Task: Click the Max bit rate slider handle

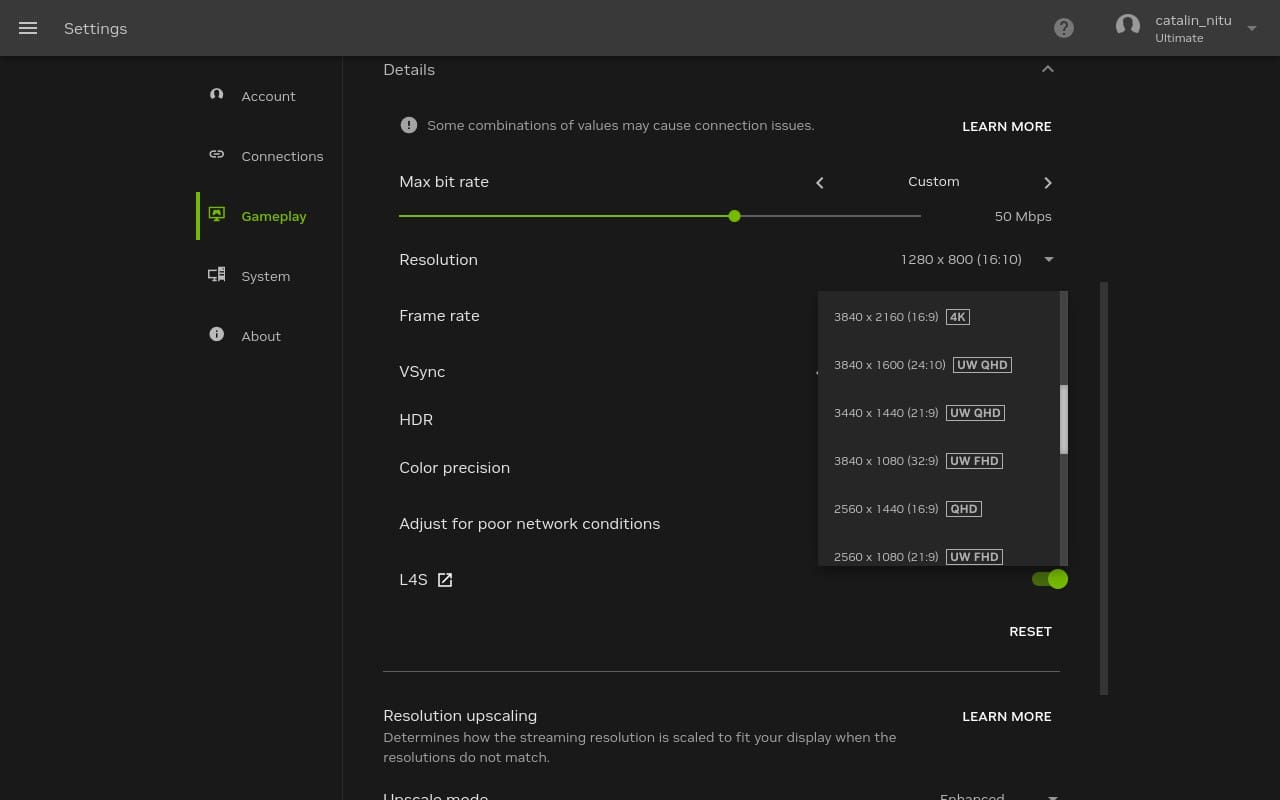Action: click(x=734, y=216)
